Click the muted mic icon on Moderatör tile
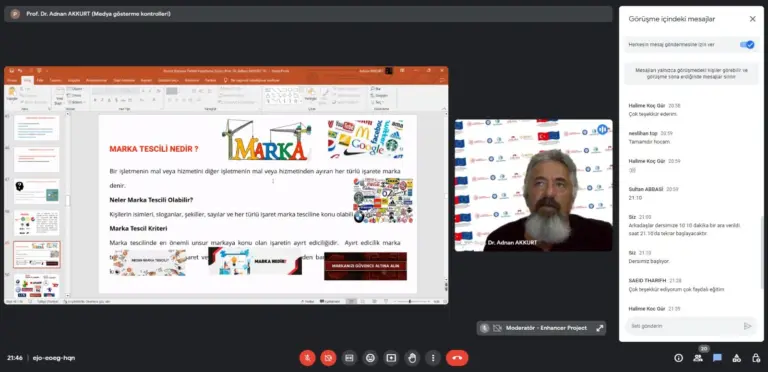 pyautogui.click(x=485, y=328)
